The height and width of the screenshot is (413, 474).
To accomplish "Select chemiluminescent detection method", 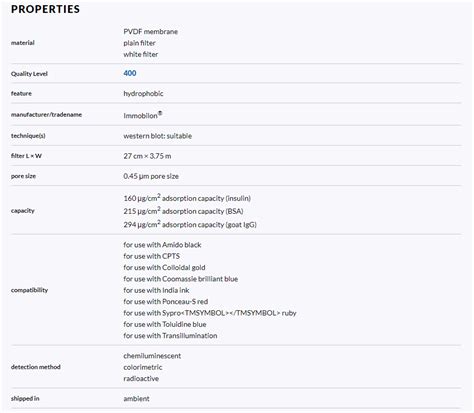I will pos(152,356).
